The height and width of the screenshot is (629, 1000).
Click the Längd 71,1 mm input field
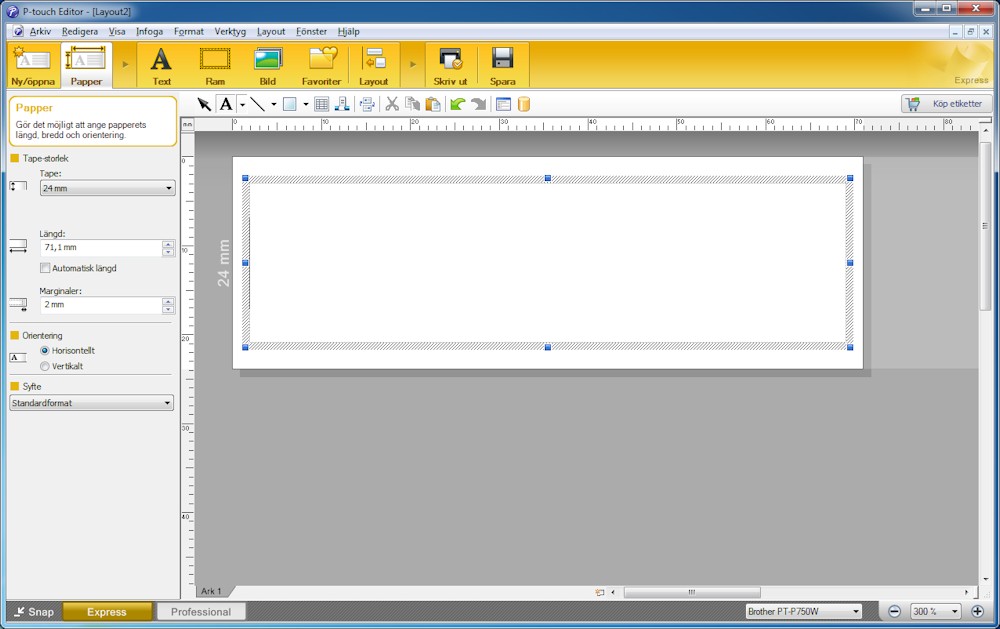click(99, 247)
